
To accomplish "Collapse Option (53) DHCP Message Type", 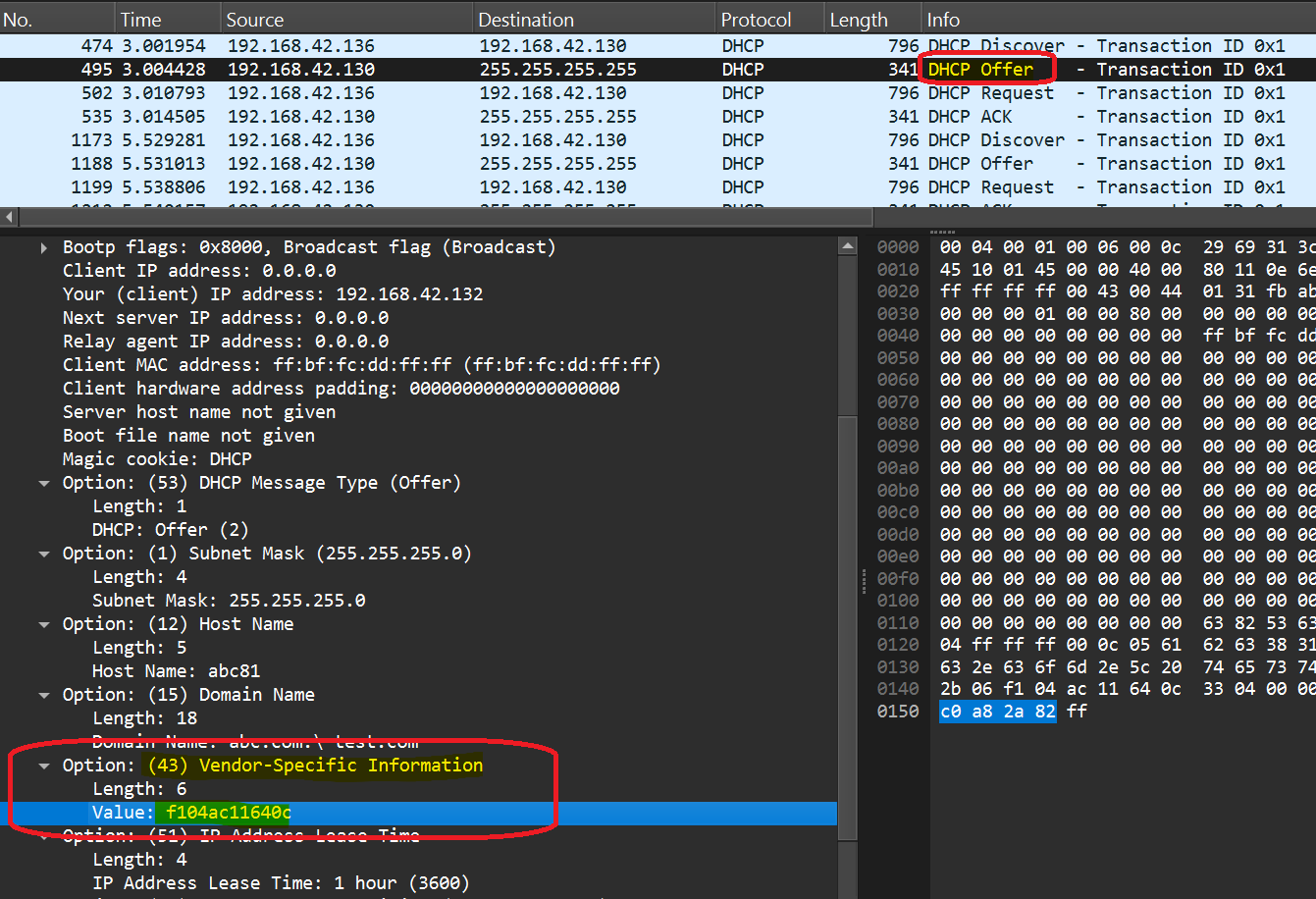I will click(x=44, y=483).
